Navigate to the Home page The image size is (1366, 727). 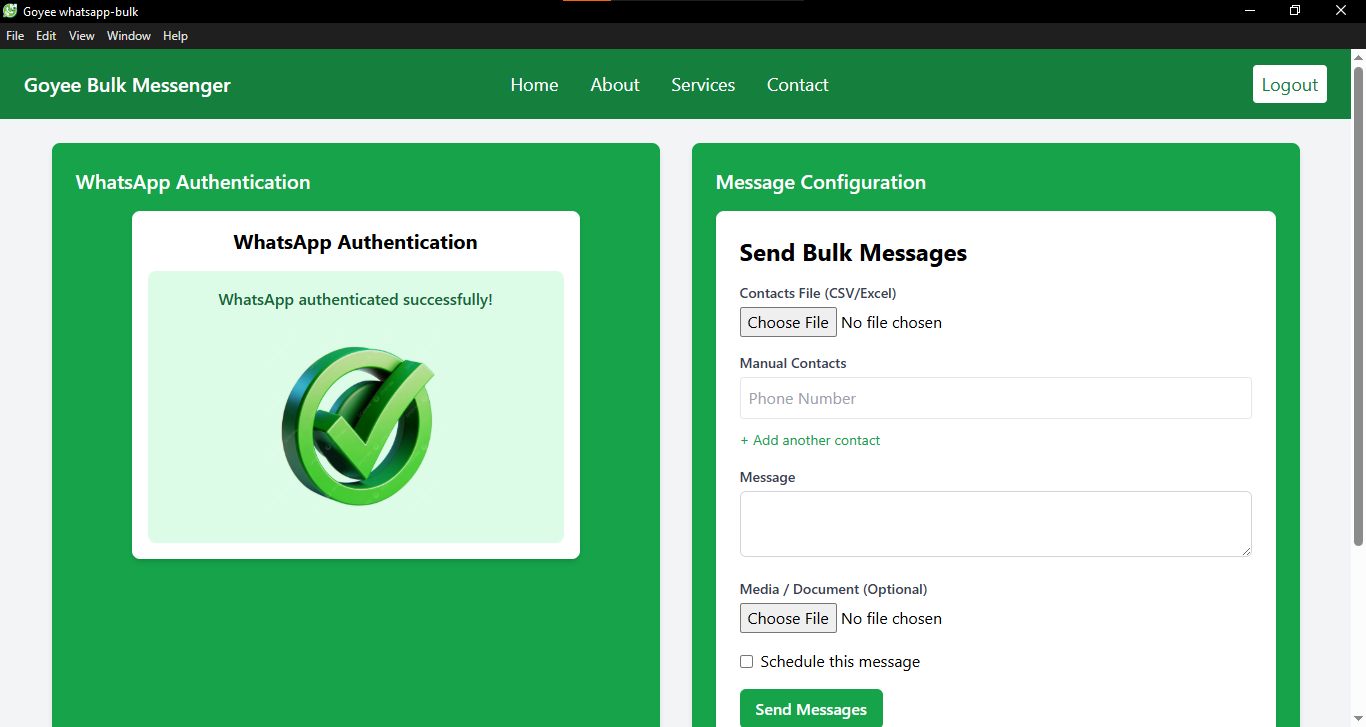click(x=534, y=85)
